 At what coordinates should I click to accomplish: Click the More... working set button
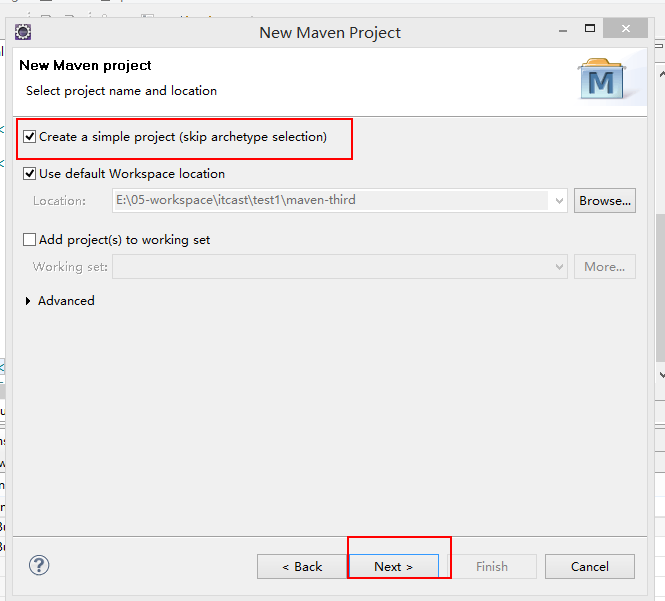pyautogui.click(x=605, y=267)
